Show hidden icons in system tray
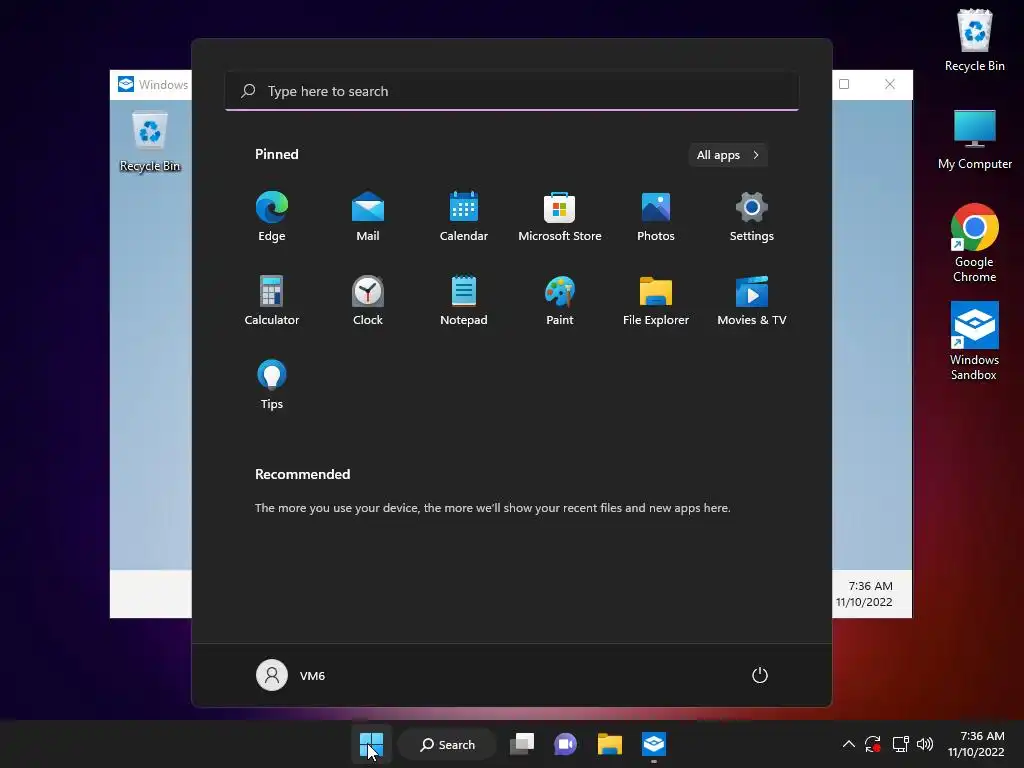1024x768 pixels. coord(848,744)
